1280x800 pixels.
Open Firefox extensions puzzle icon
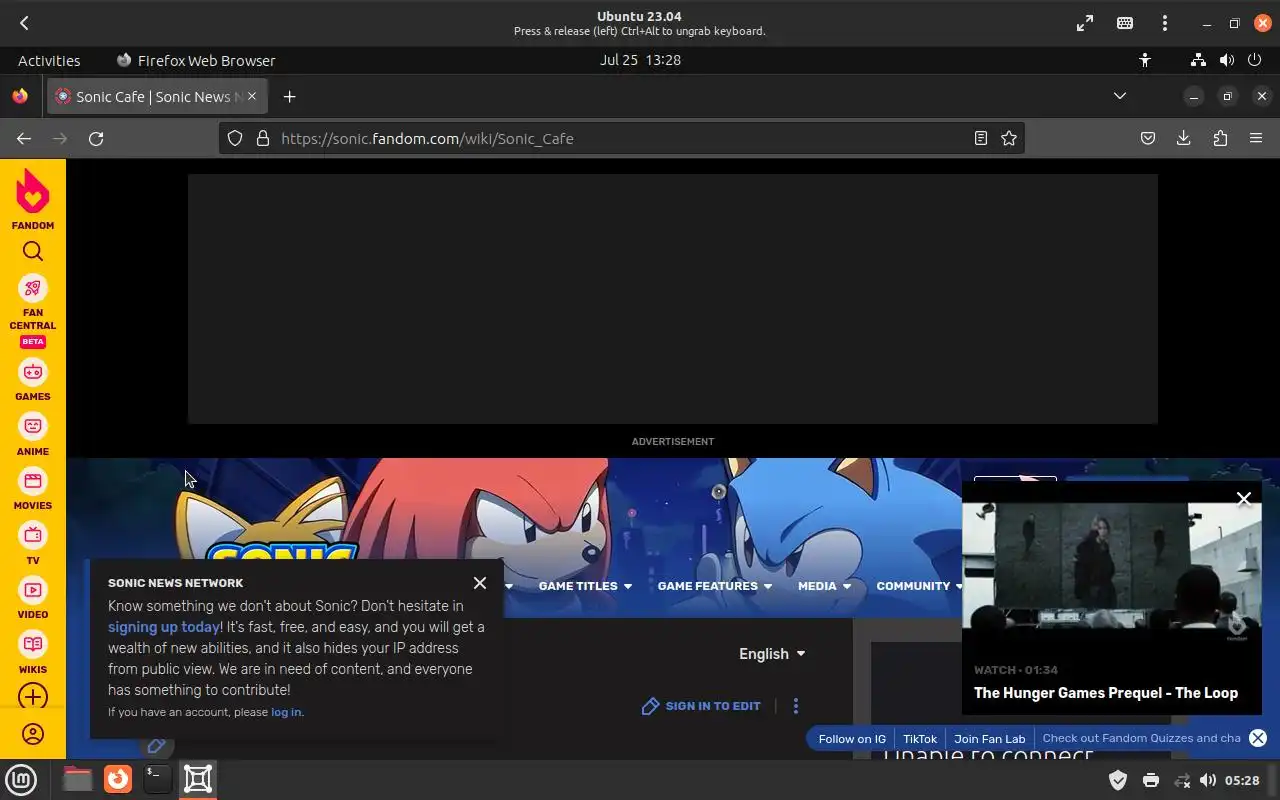pos(1220,139)
